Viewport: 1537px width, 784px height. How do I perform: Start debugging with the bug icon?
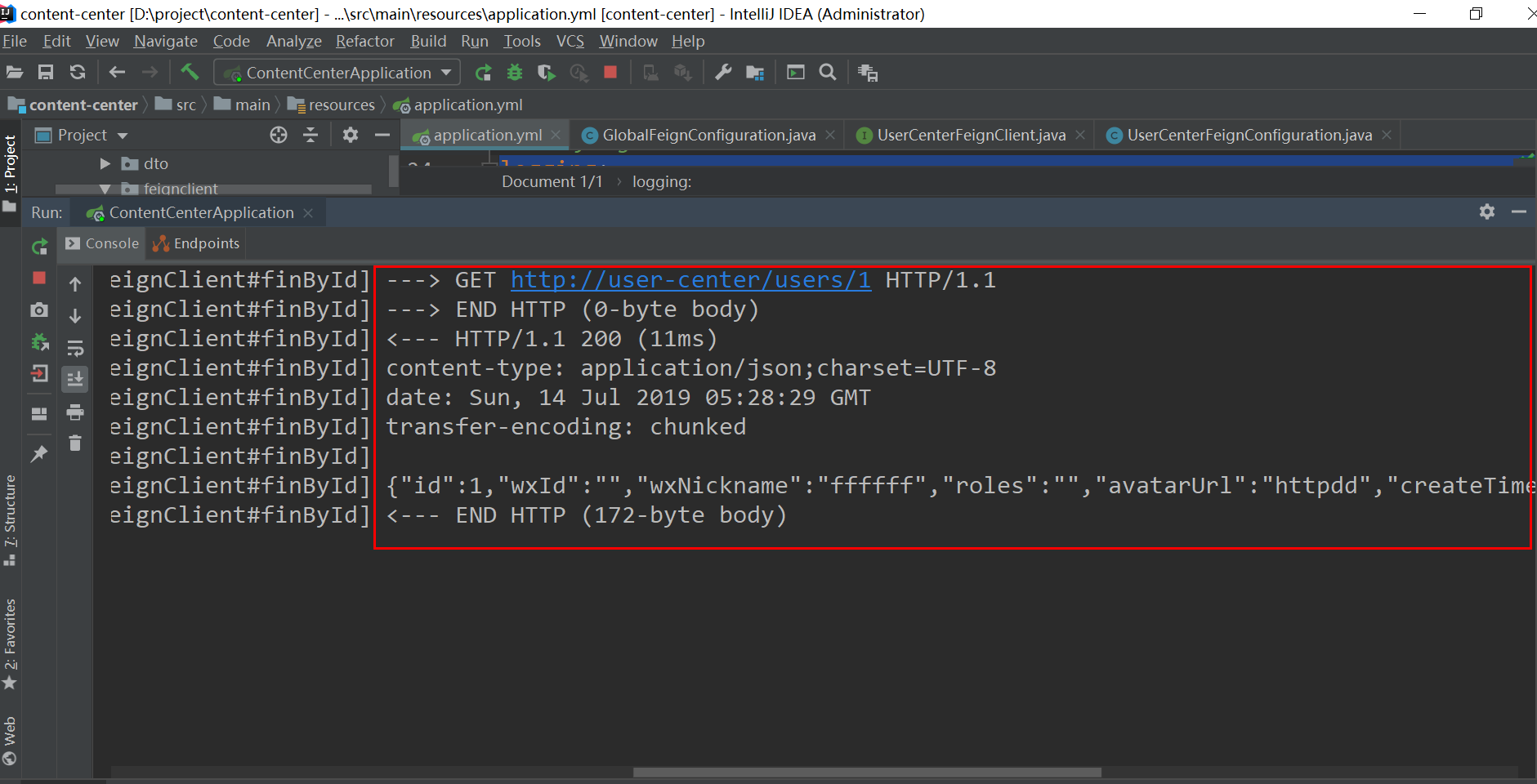point(515,73)
